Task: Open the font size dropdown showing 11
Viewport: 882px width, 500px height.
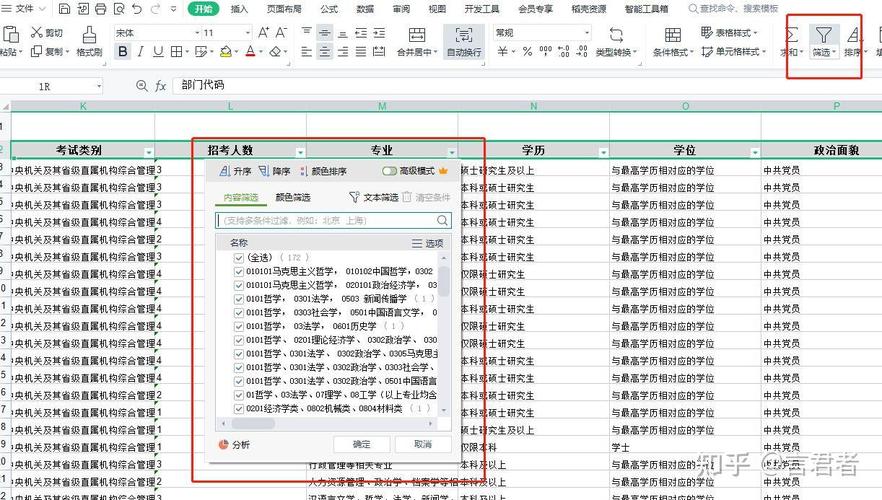Action: pos(248,33)
